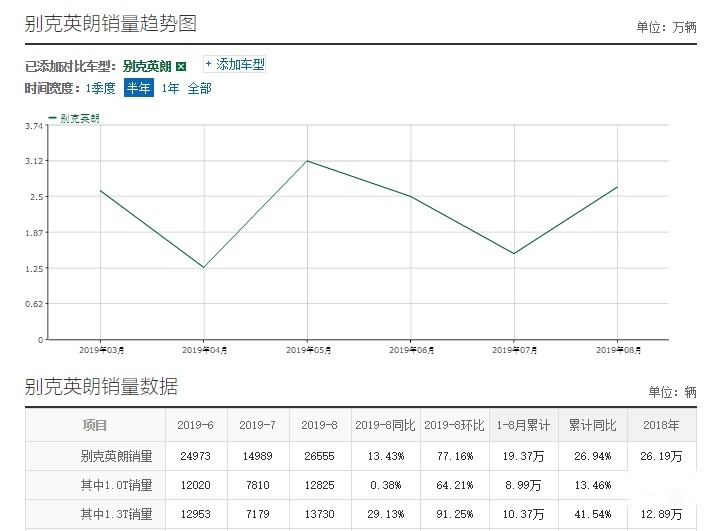
Task: Click the 添加车型 button
Action: click(234, 64)
